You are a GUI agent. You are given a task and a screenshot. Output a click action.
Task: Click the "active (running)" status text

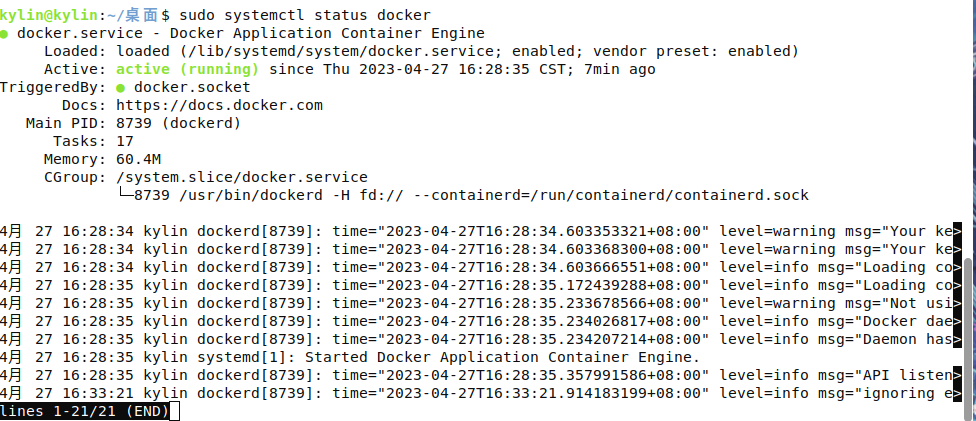click(188, 69)
